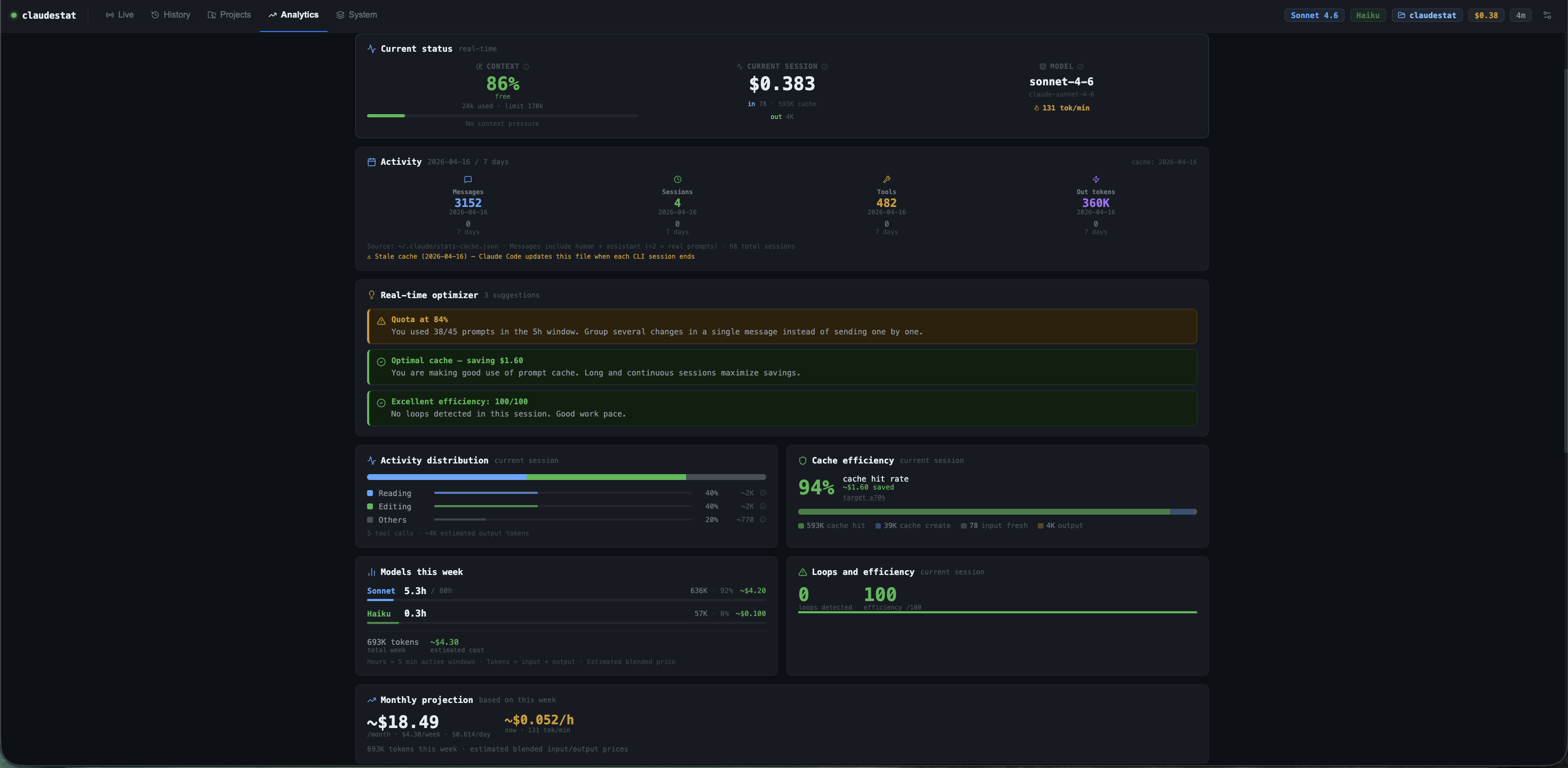Click the Haiku badge in top bar
The height and width of the screenshot is (768, 1568).
tap(1368, 15)
